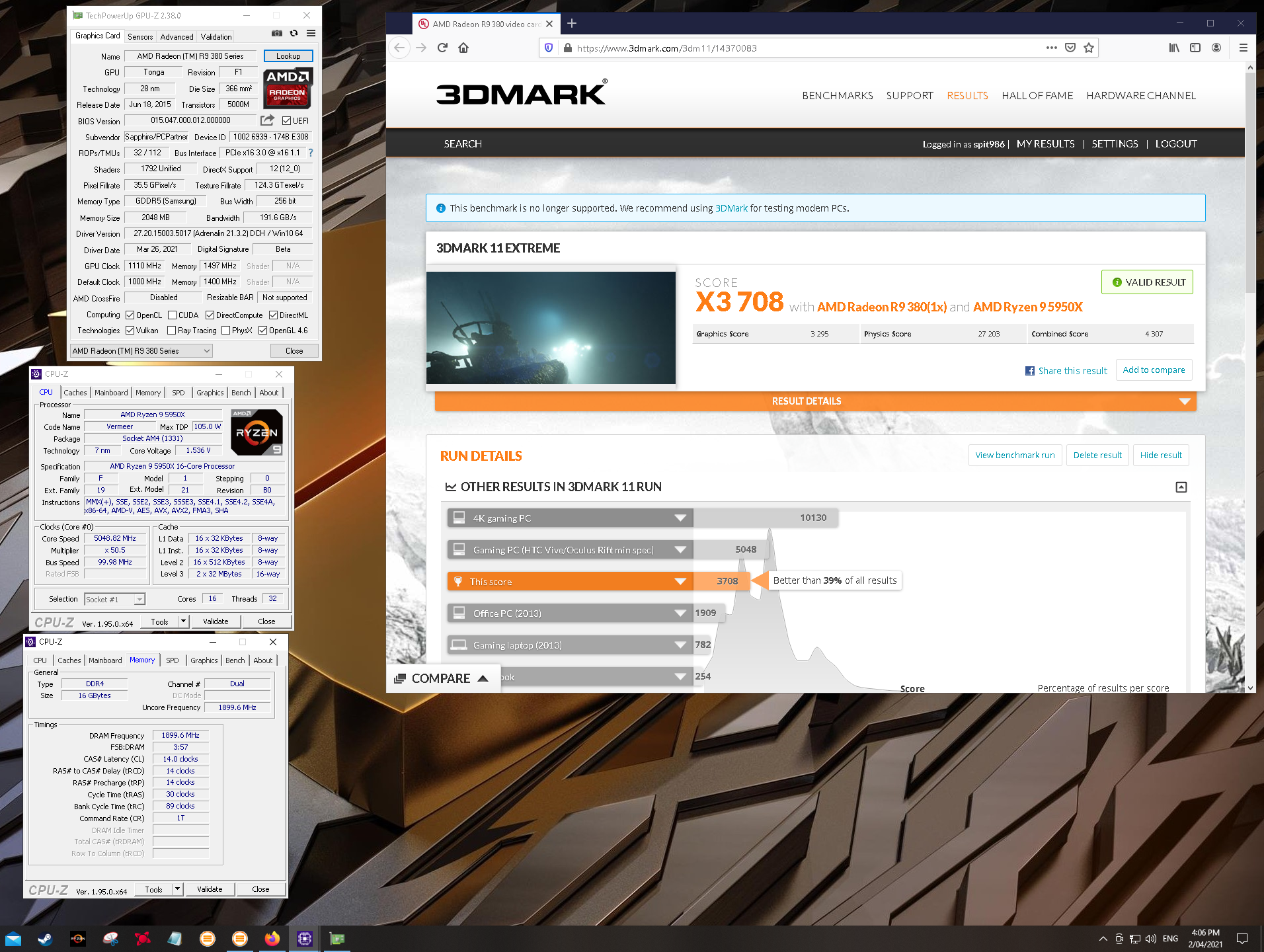The width and height of the screenshot is (1264, 952).
Task: Click the Bus Interface question mark icon
Action: 311,153
